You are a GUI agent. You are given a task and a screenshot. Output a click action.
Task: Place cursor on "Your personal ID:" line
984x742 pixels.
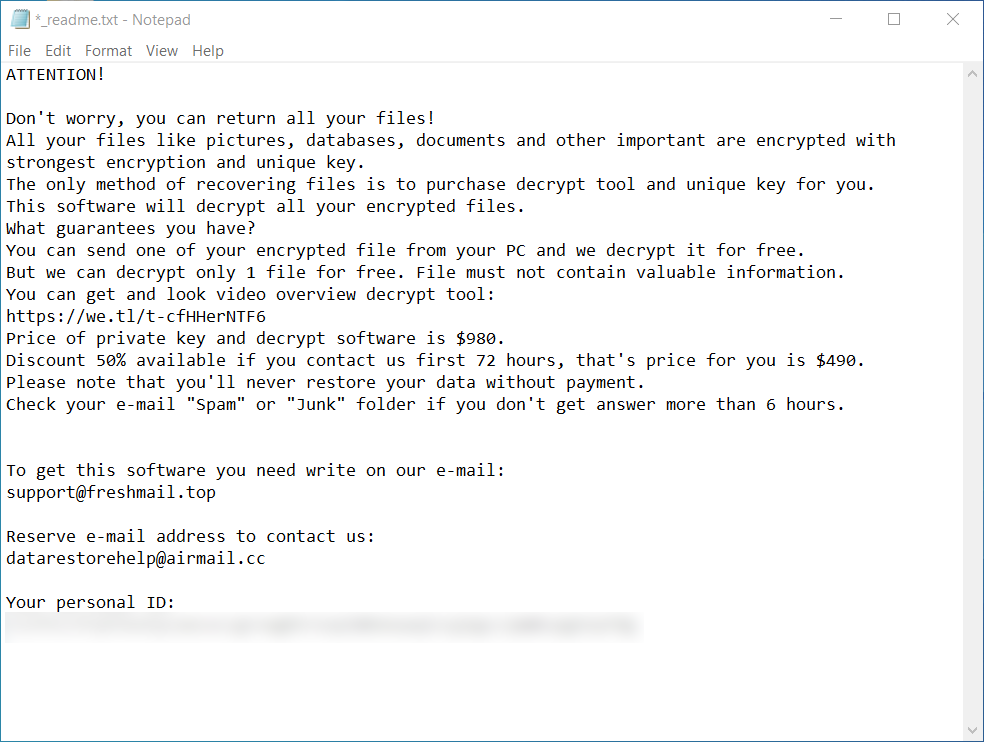[91, 602]
